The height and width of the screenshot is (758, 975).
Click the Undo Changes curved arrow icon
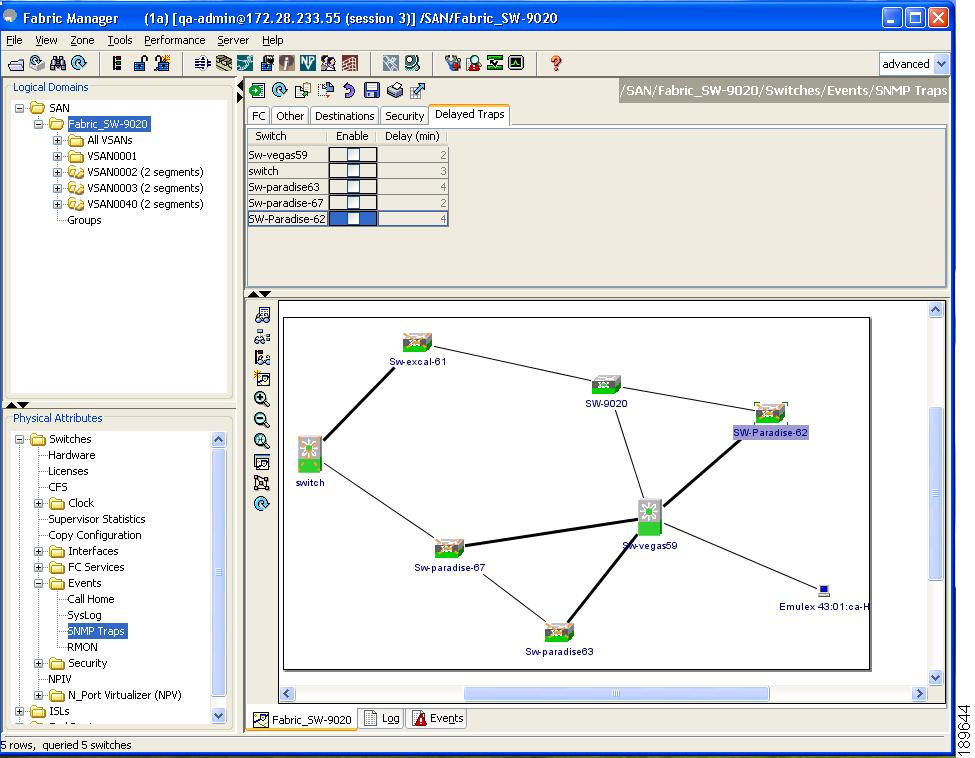click(348, 91)
